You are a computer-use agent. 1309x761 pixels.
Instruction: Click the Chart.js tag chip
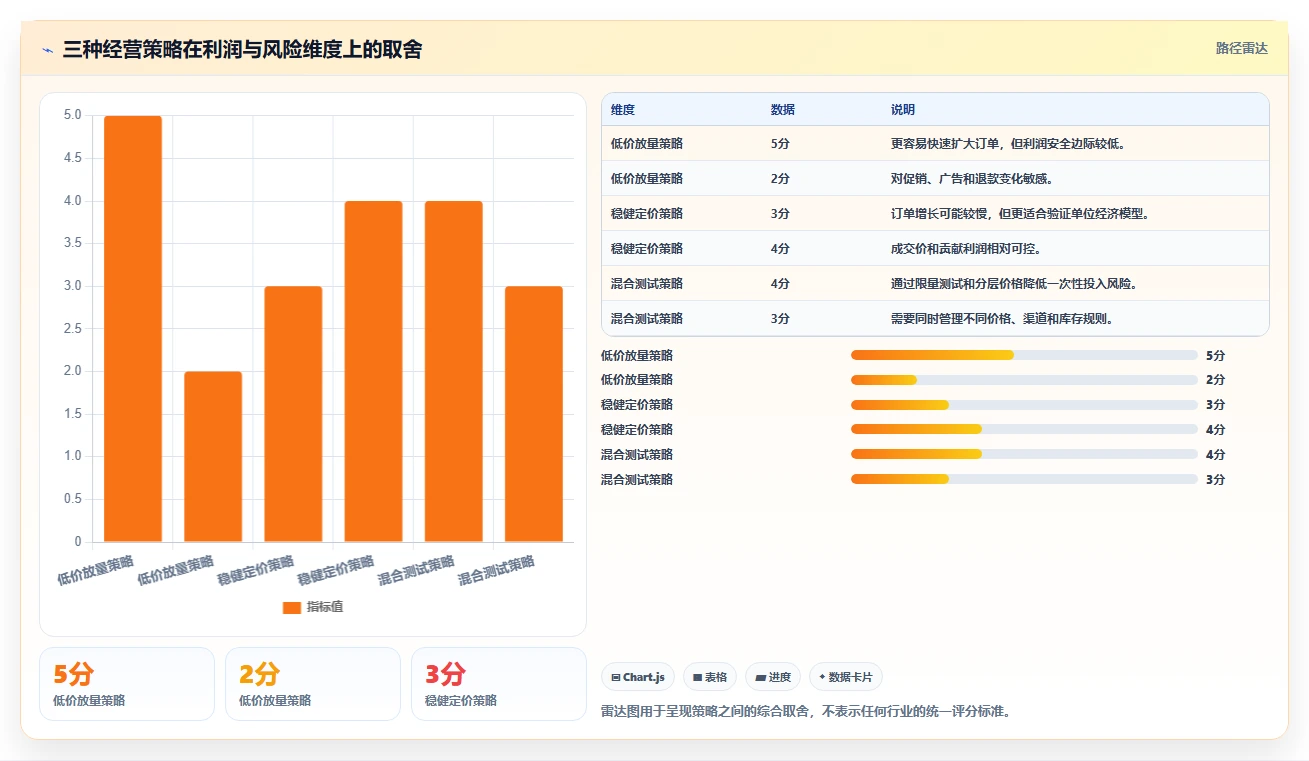coord(638,677)
